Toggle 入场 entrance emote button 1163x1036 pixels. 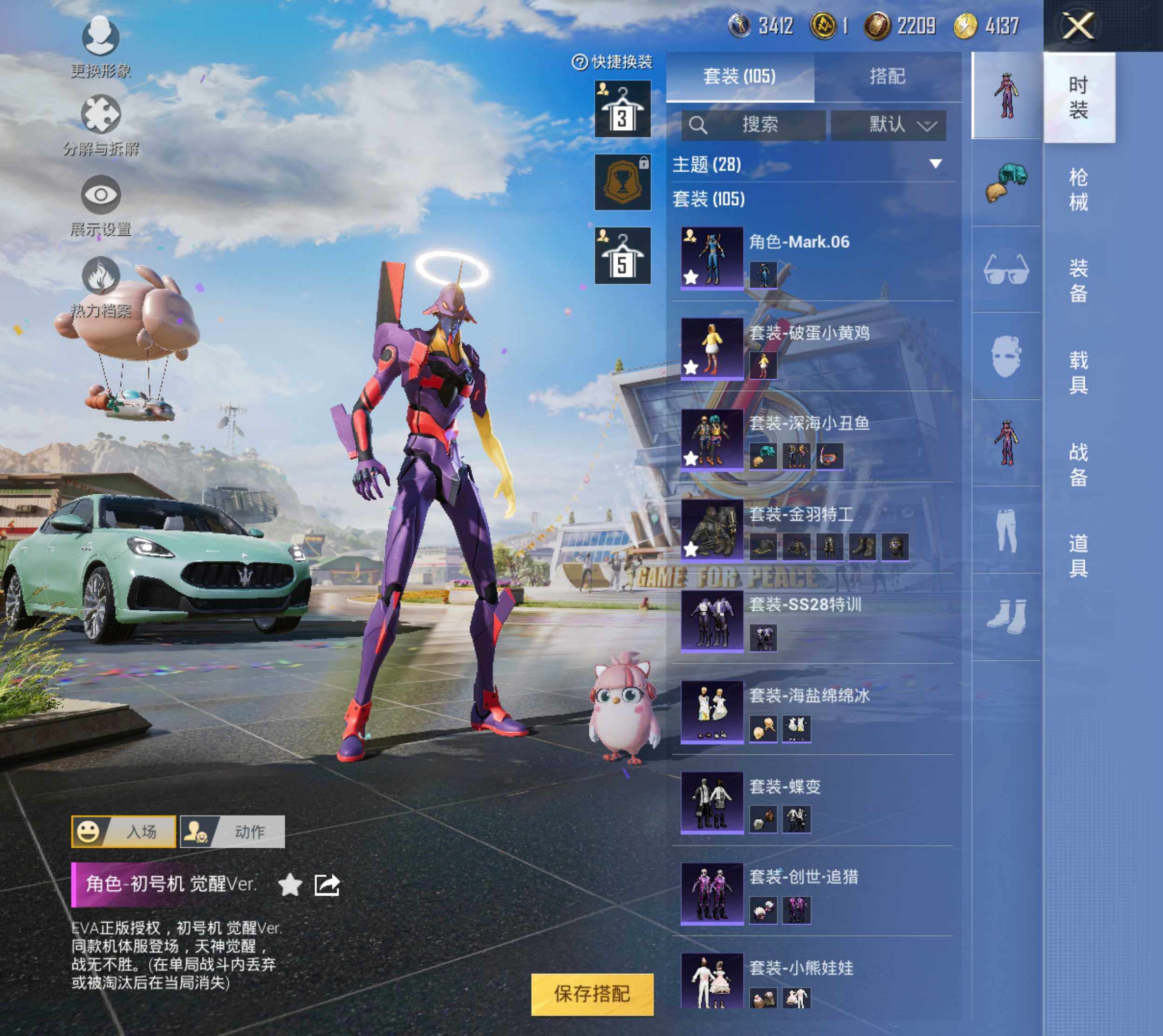tap(123, 832)
